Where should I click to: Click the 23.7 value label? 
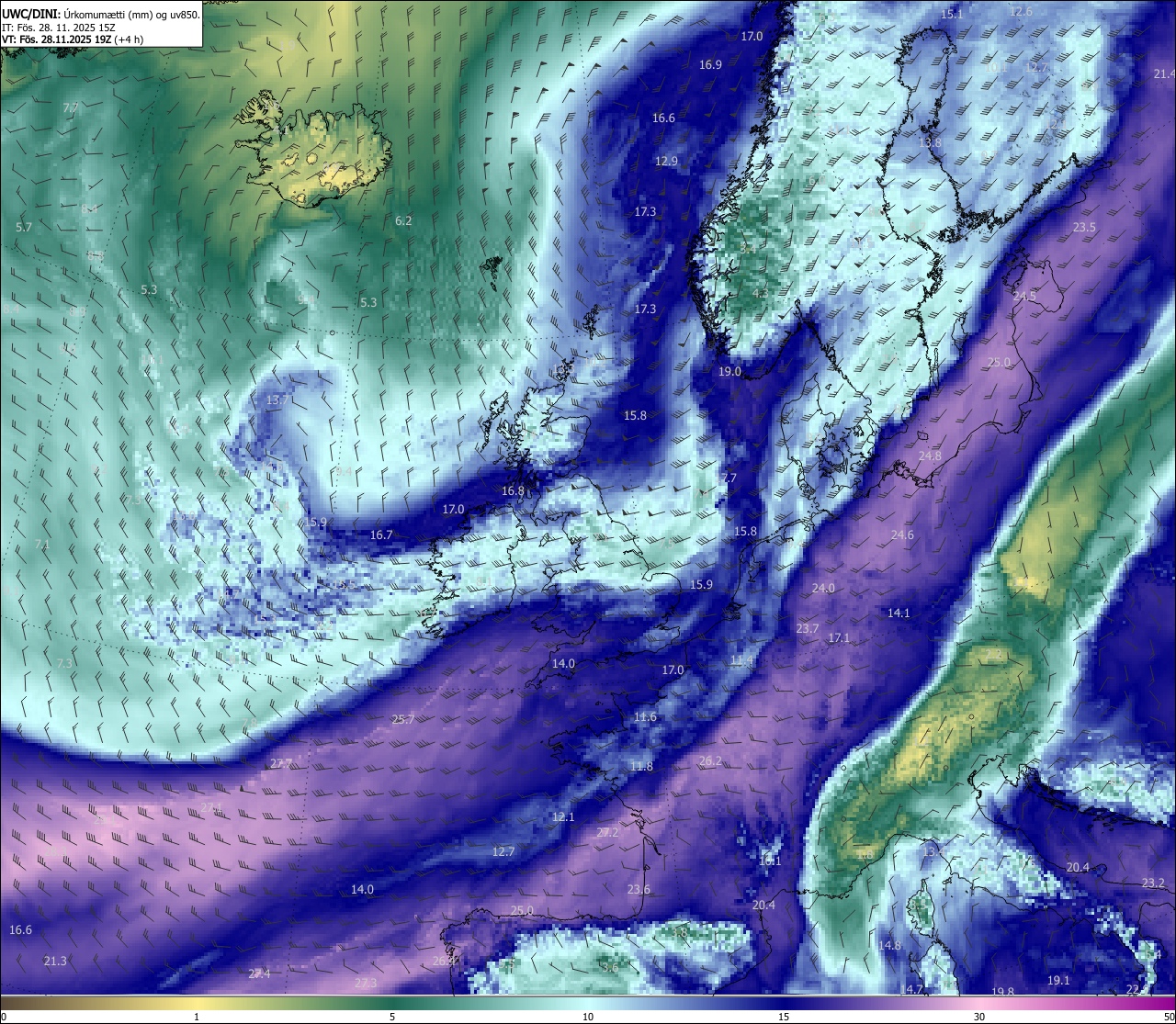[807, 628]
